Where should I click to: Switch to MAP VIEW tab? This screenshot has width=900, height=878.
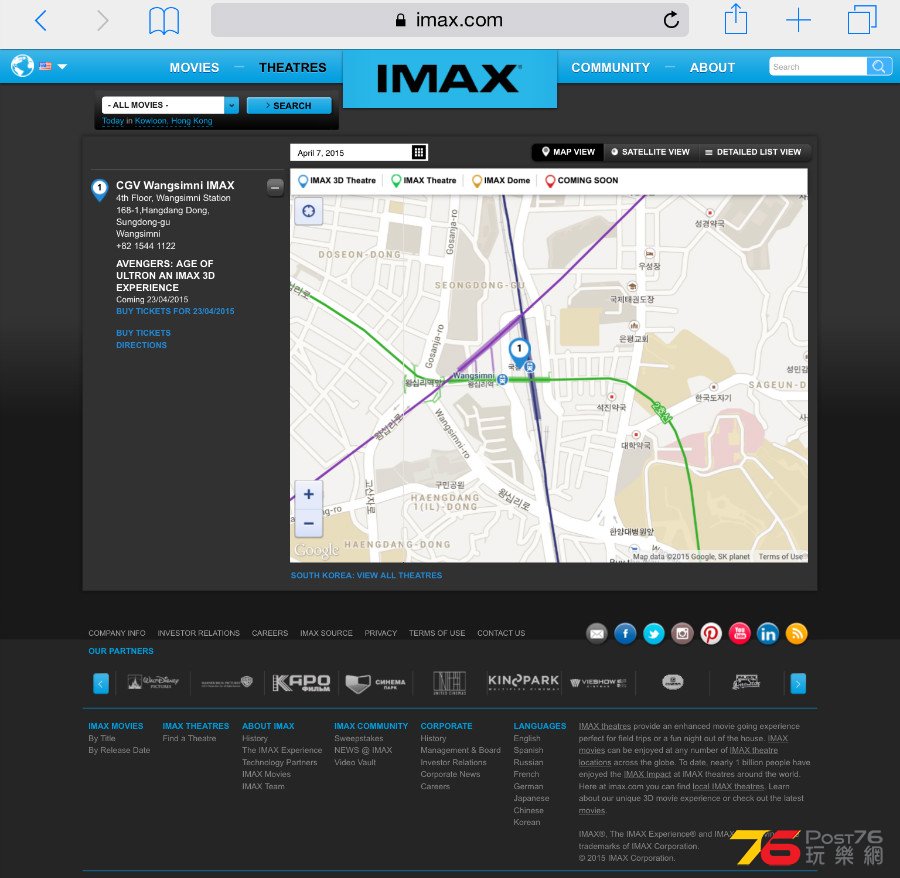tap(568, 152)
